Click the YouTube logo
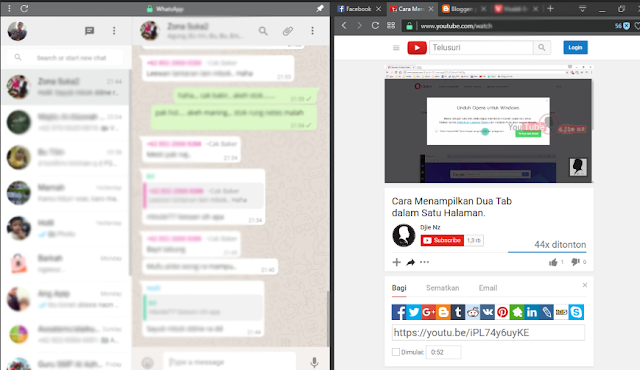 [x=417, y=48]
